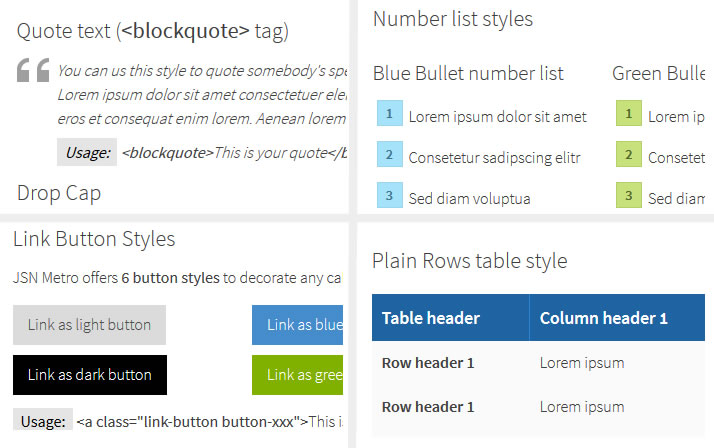
Task: Click the Link as green button
Action: (x=297, y=375)
